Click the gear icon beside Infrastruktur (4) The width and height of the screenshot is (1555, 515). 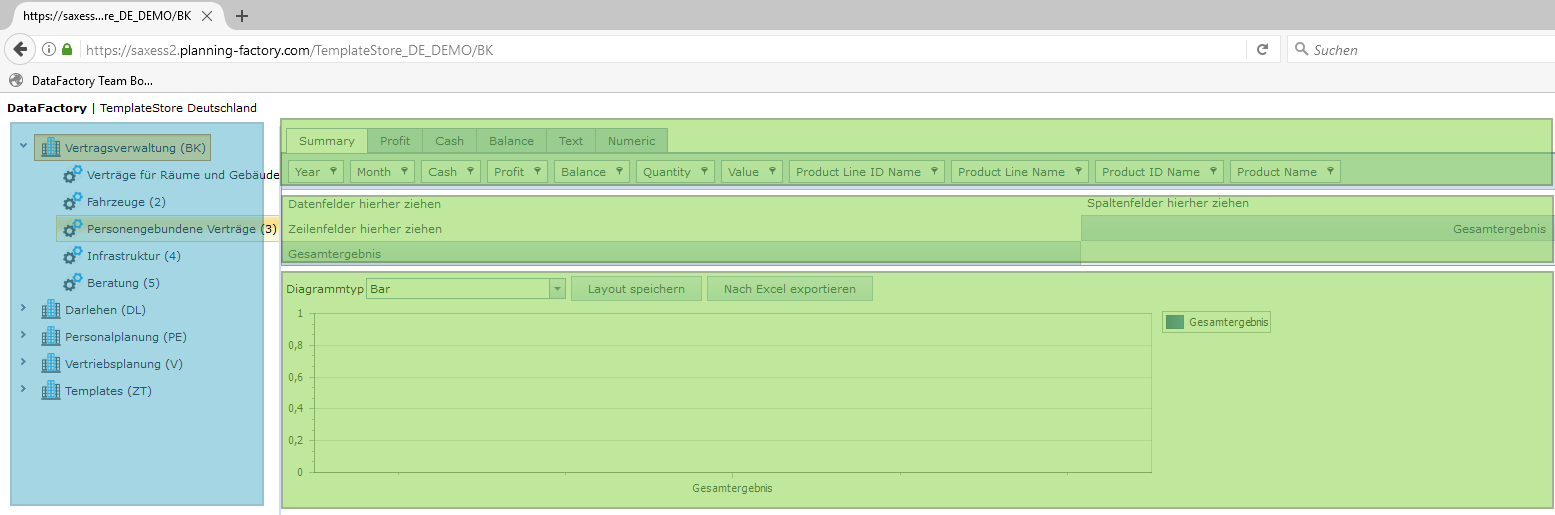(x=72, y=256)
